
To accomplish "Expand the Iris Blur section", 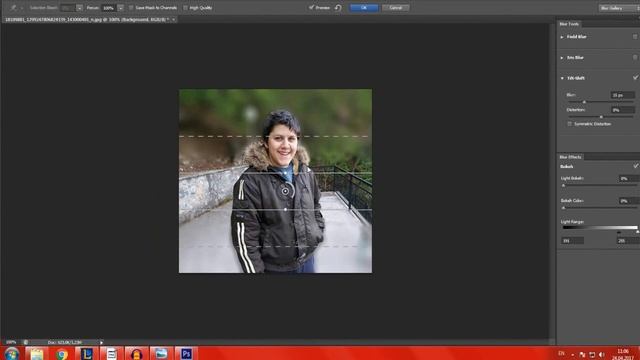I will (562, 58).
